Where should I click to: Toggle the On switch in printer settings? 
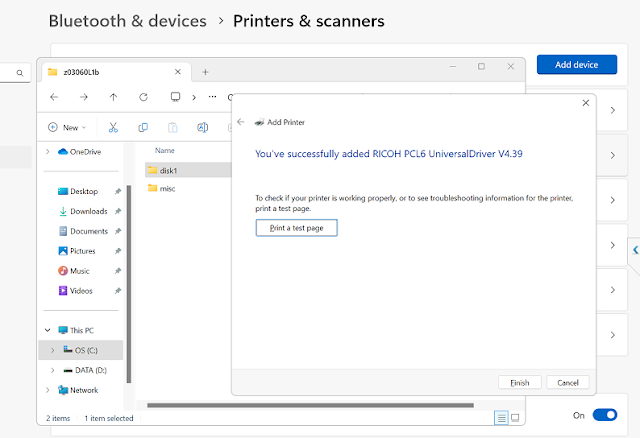click(604, 415)
